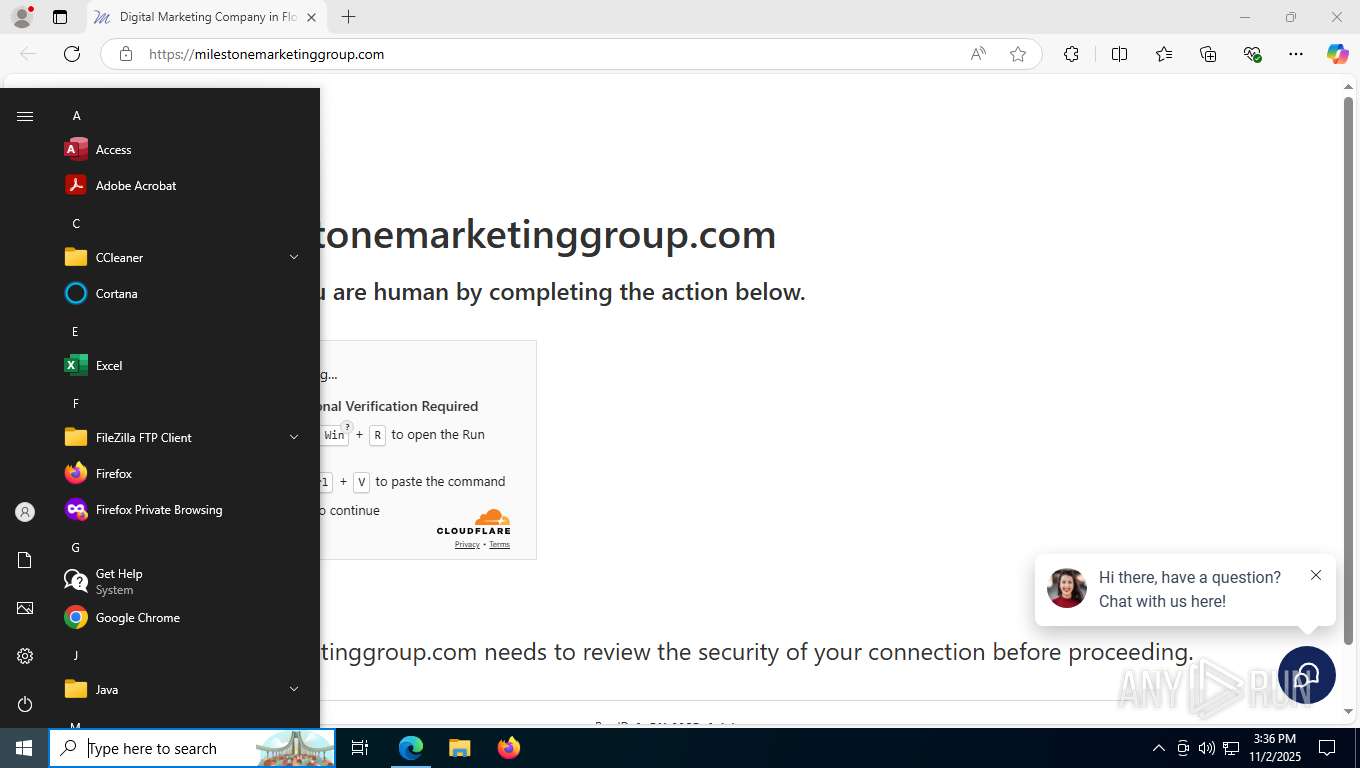Viewport: 1360px width, 768px height.
Task: Show hidden system tray icons
Action: coord(1159,748)
